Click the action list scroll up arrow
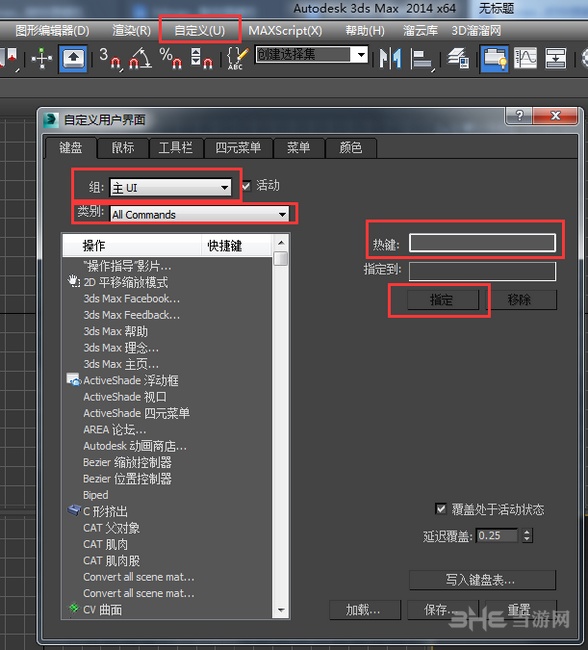This screenshot has width=588, height=650. (x=281, y=243)
